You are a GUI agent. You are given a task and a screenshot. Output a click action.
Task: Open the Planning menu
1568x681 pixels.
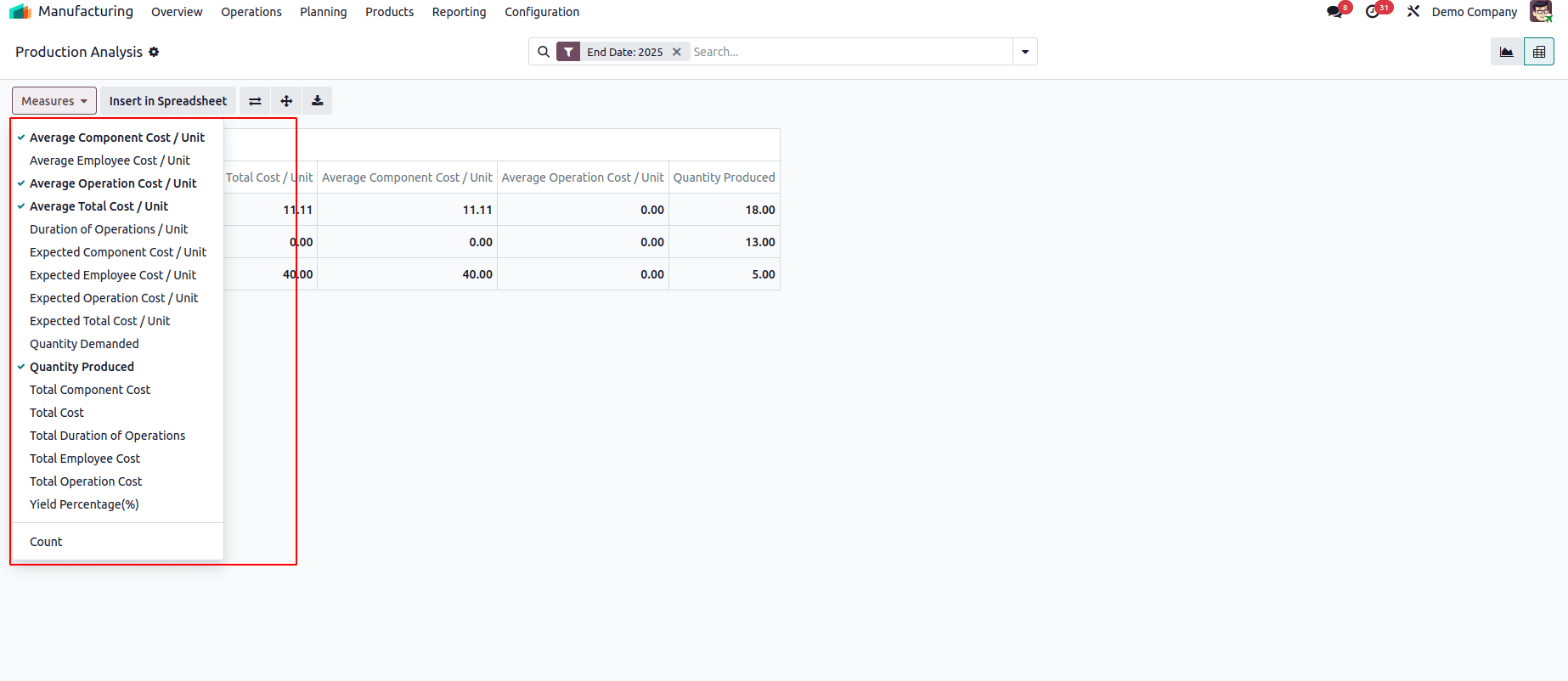point(324,12)
